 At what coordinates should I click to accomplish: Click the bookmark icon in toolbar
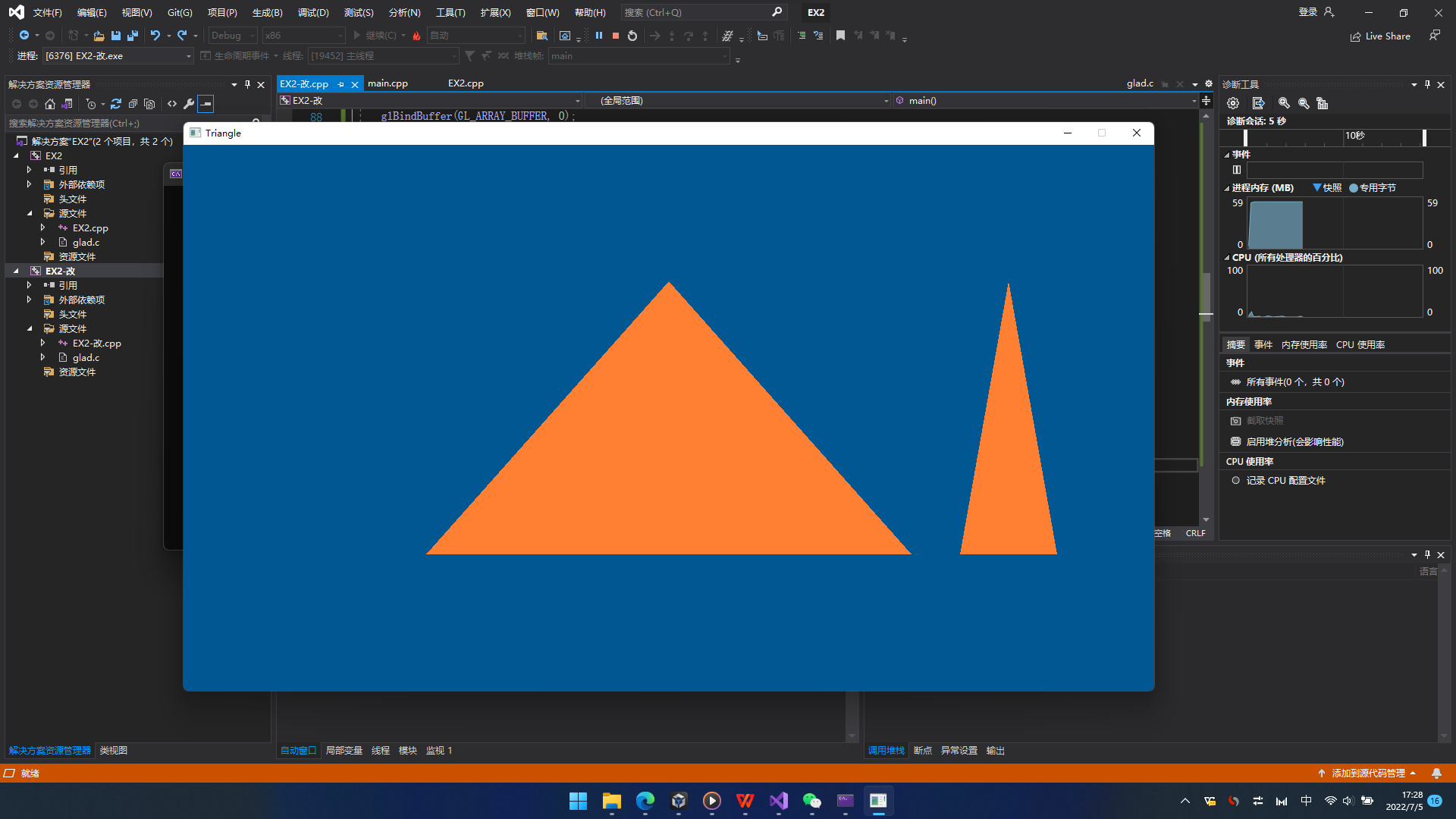(x=840, y=36)
